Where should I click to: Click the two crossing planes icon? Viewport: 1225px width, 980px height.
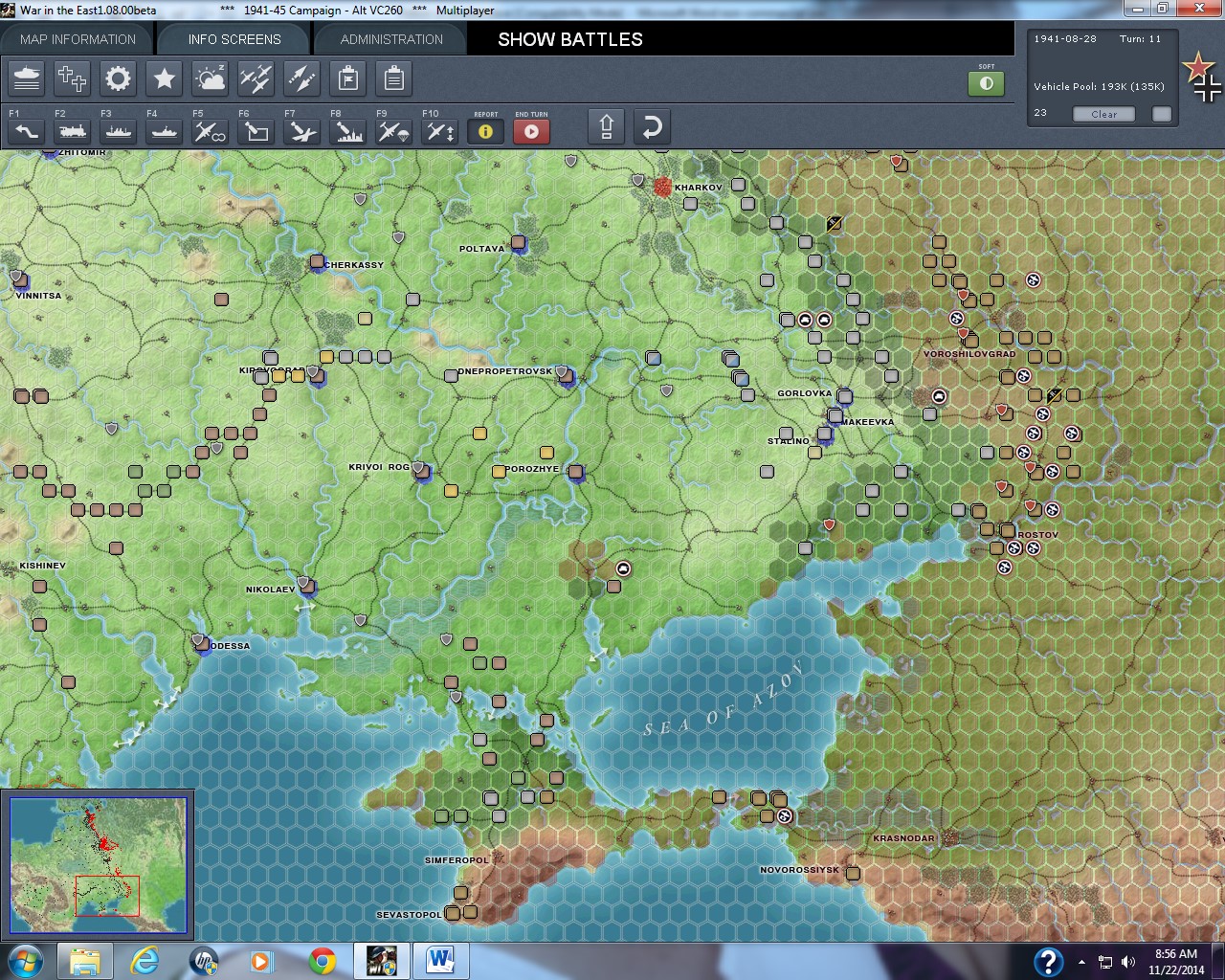pyautogui.click(x=256, y=78)
